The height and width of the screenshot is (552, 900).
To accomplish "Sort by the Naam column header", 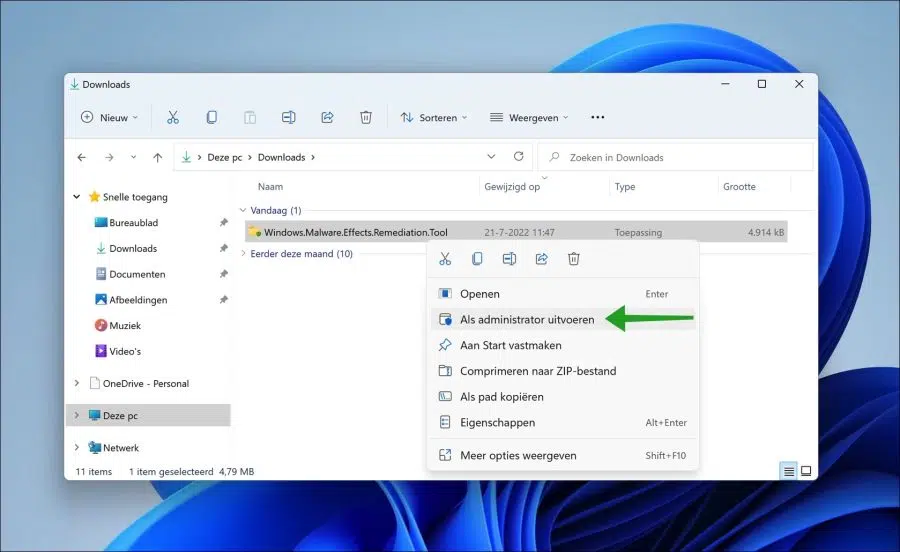I will [x=270, y=186].
